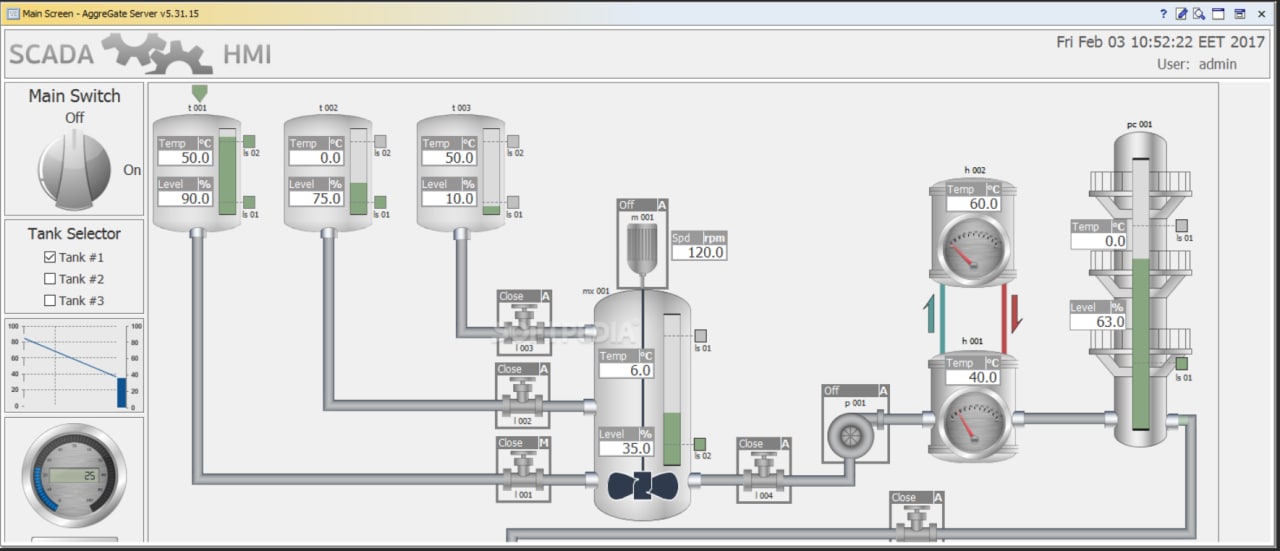Image resolution: width=1280 pixels, height=551 pixels.
Task: Click the date and time text
Action: pos(1161,42)
